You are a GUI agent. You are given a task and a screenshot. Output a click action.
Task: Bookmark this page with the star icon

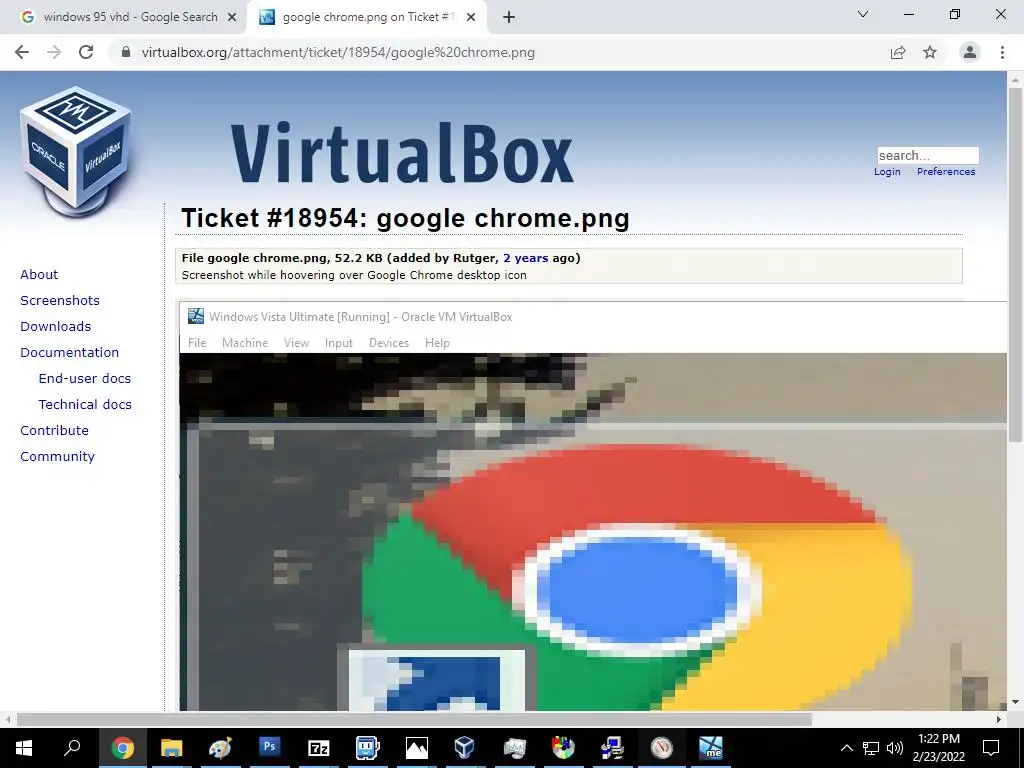(930, 52)
